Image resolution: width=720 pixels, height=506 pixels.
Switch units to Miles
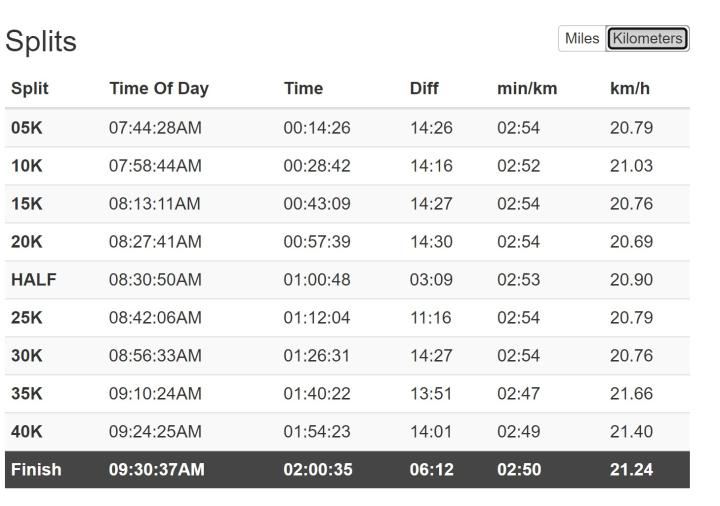pyautogui.click(x=582, y=39)
